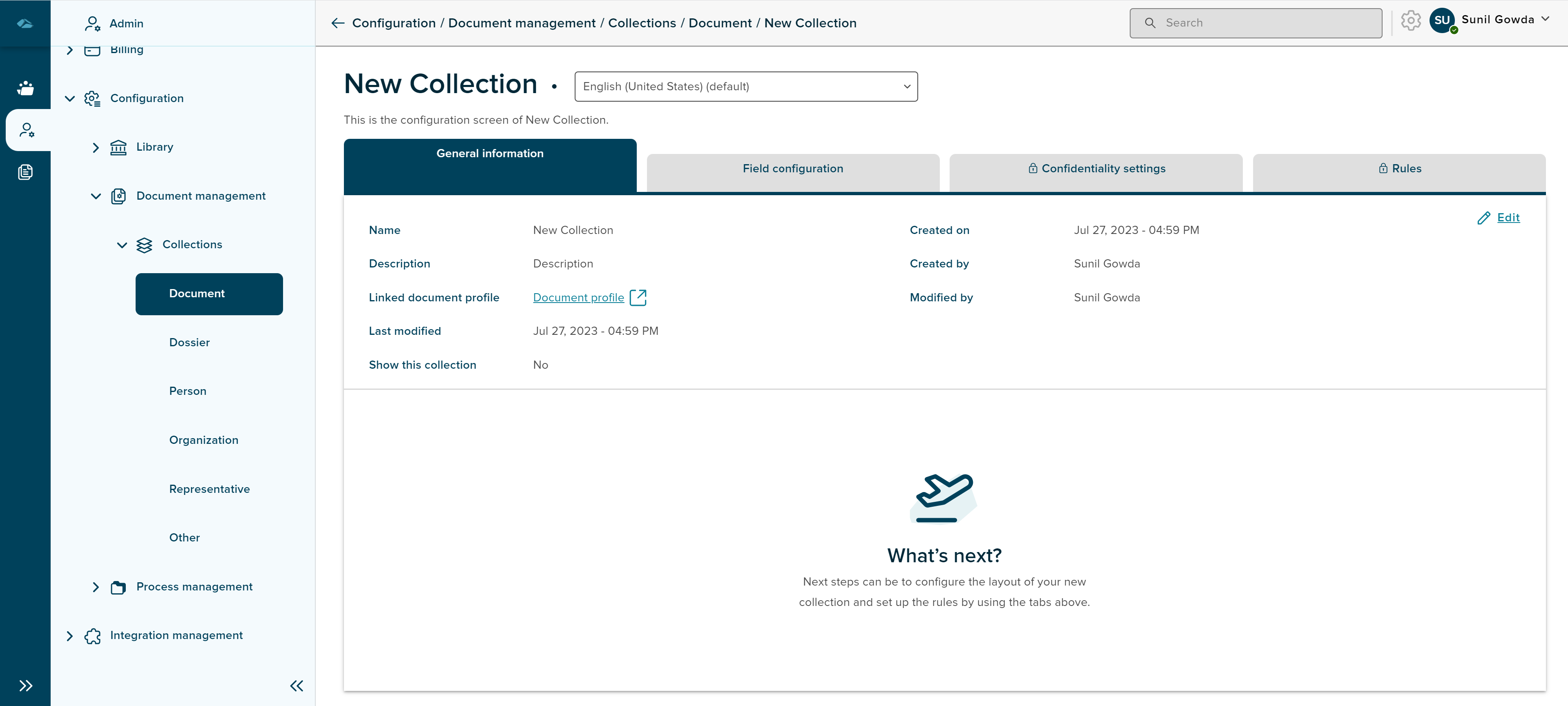Collapse the Collections tree node
The image size is (1568, 706).
tap(122, 245)
